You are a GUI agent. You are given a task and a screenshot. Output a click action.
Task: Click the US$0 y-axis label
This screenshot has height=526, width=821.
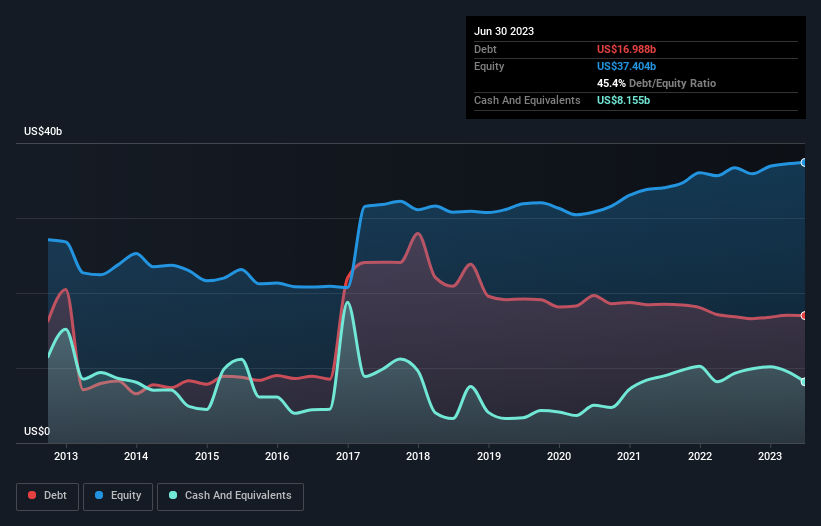tap(38, 432)
